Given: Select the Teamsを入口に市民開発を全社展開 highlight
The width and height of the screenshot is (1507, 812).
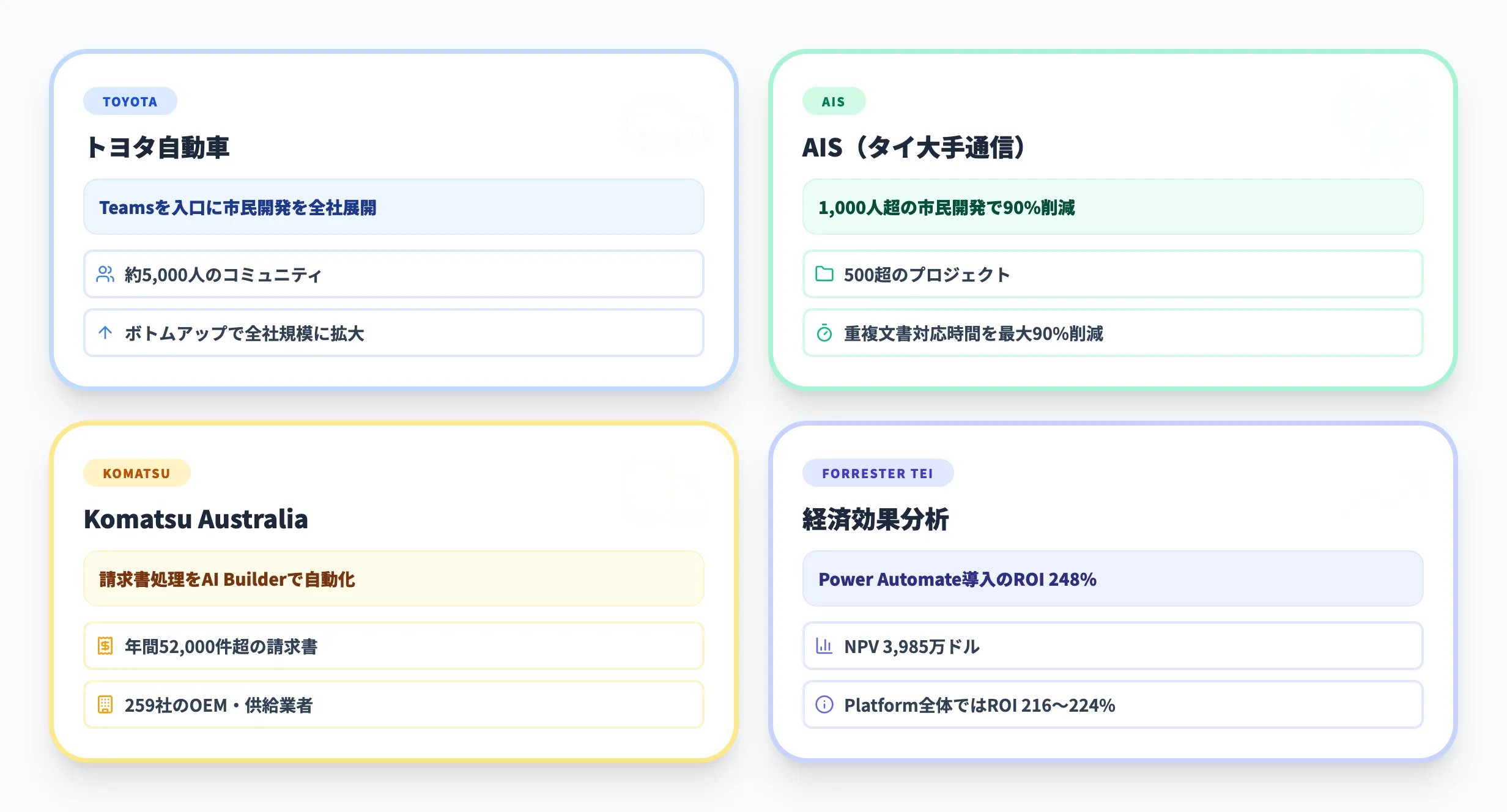Looking at the screenshot, I should coord(393,207).
